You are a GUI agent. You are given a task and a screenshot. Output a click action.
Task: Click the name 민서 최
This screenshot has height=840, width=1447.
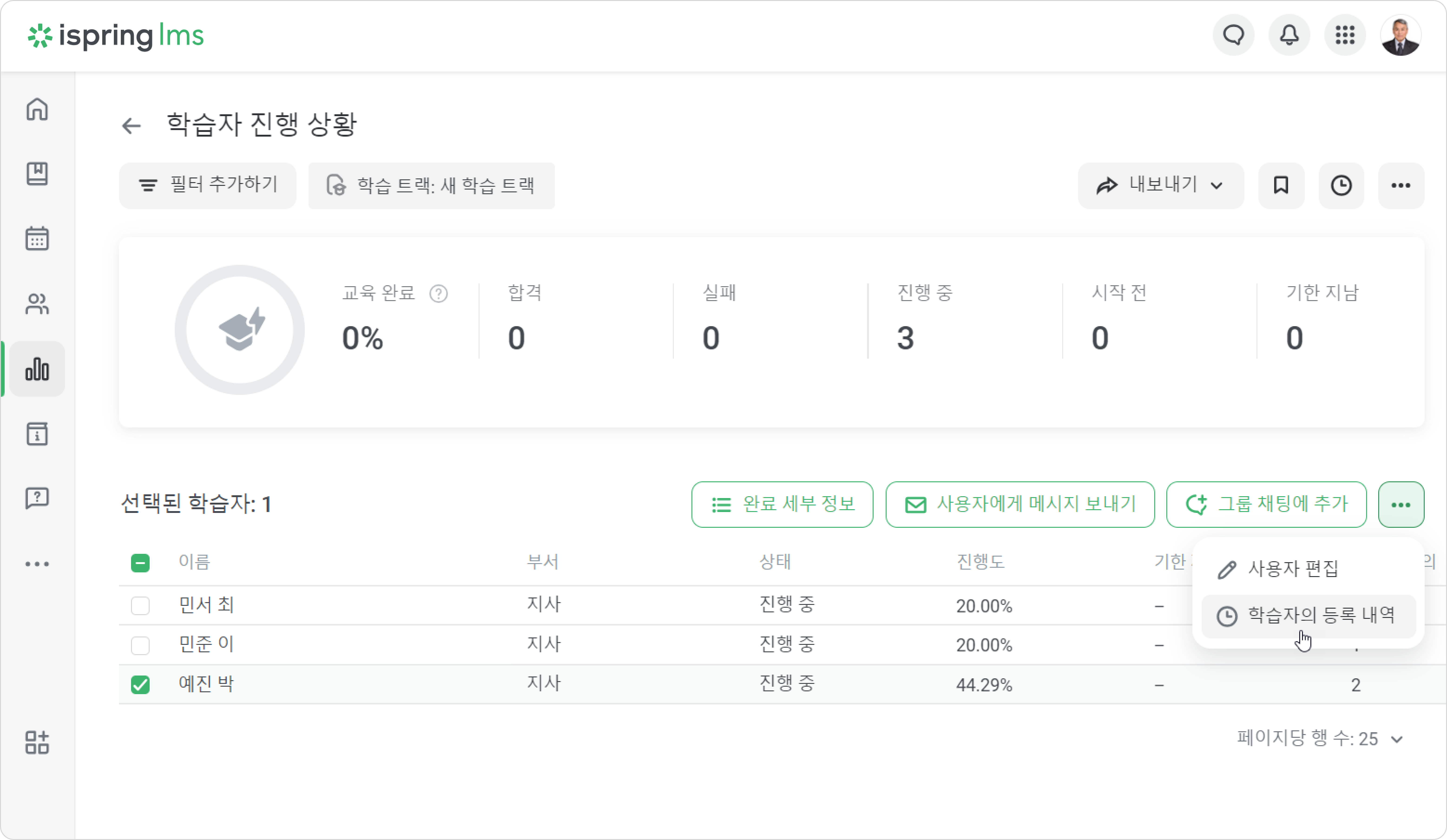(x=206, y=605)
